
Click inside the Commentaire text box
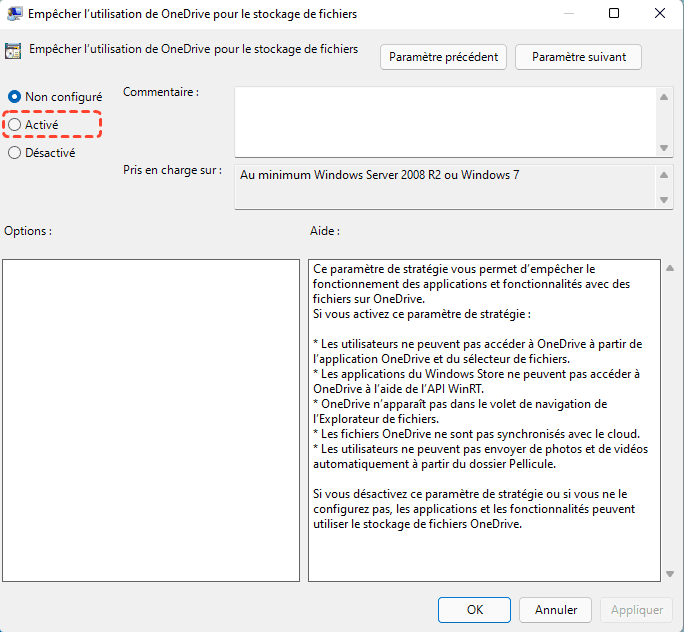pyautogui.click(x=445, y=122)
